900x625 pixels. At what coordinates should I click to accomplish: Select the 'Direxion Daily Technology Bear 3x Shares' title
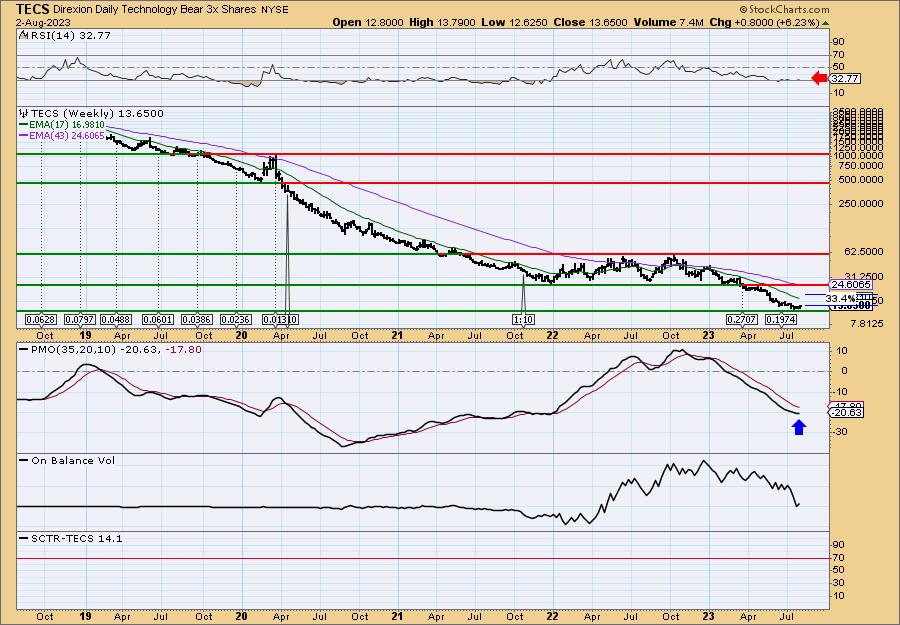point(156,10)
